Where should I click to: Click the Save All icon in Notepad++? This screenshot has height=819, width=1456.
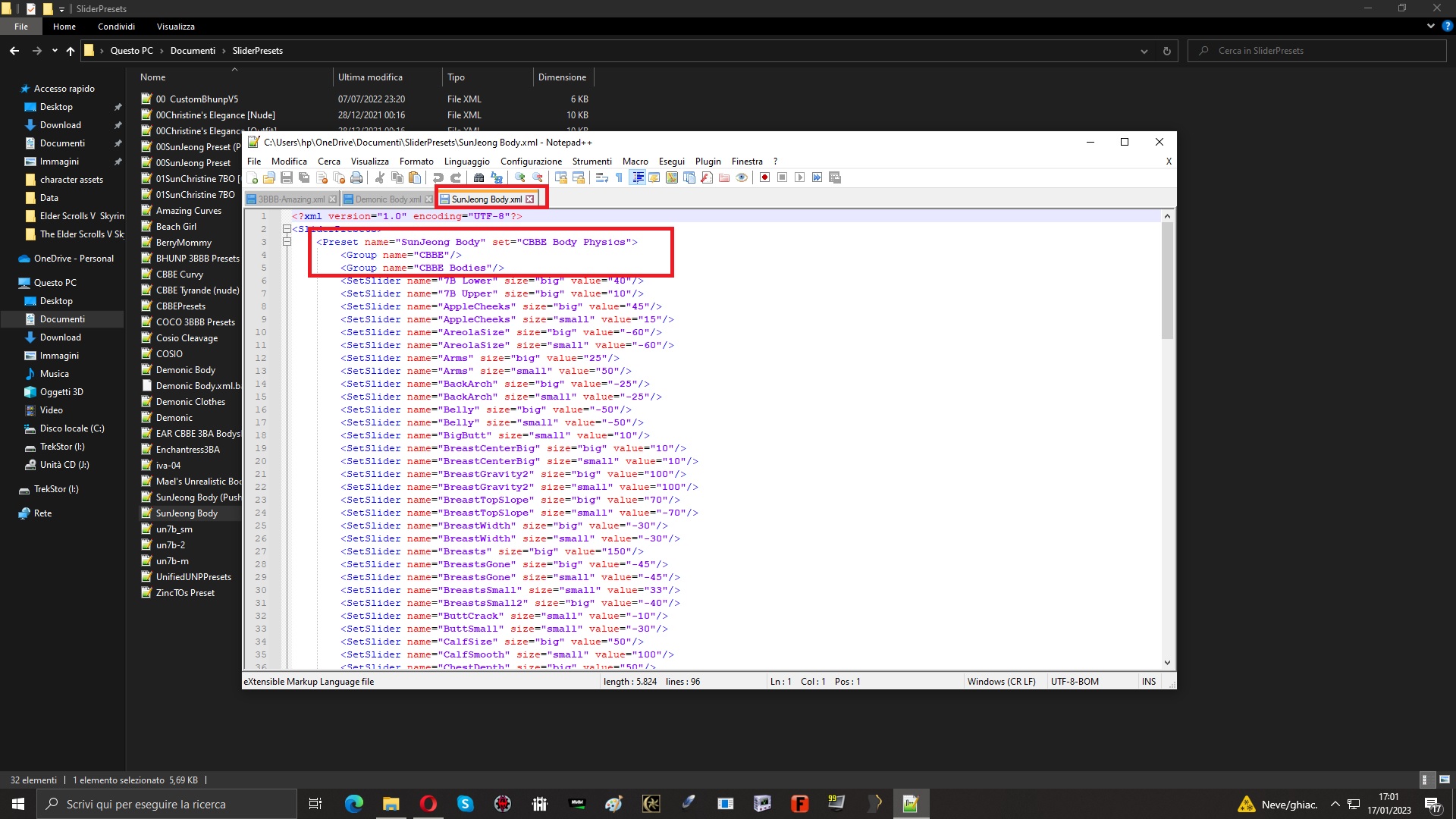pos(304,177)
